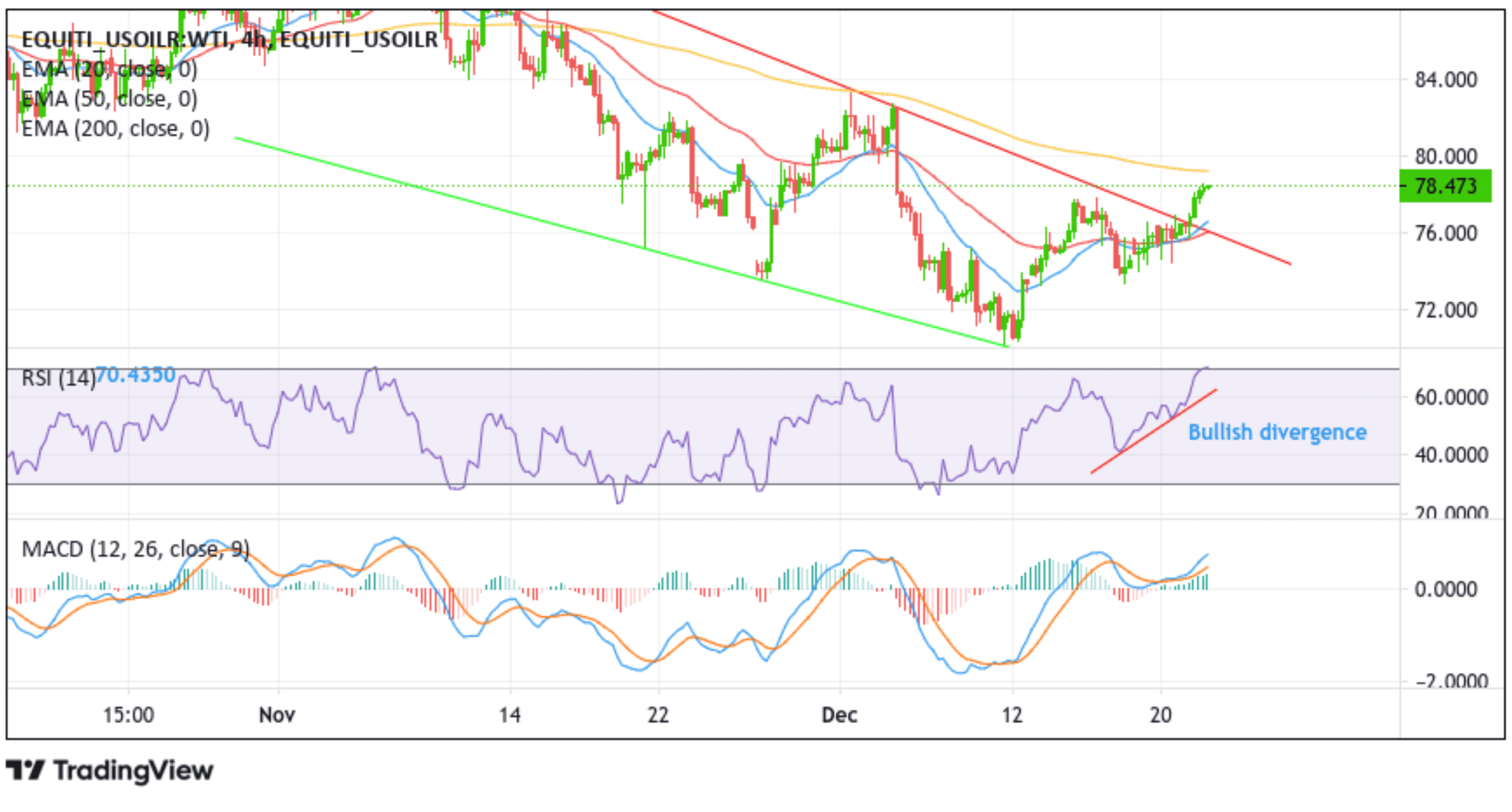Click the 76.000 price axis label
The width and height of the screenshot is (1512, 812).
(1445, 233)
